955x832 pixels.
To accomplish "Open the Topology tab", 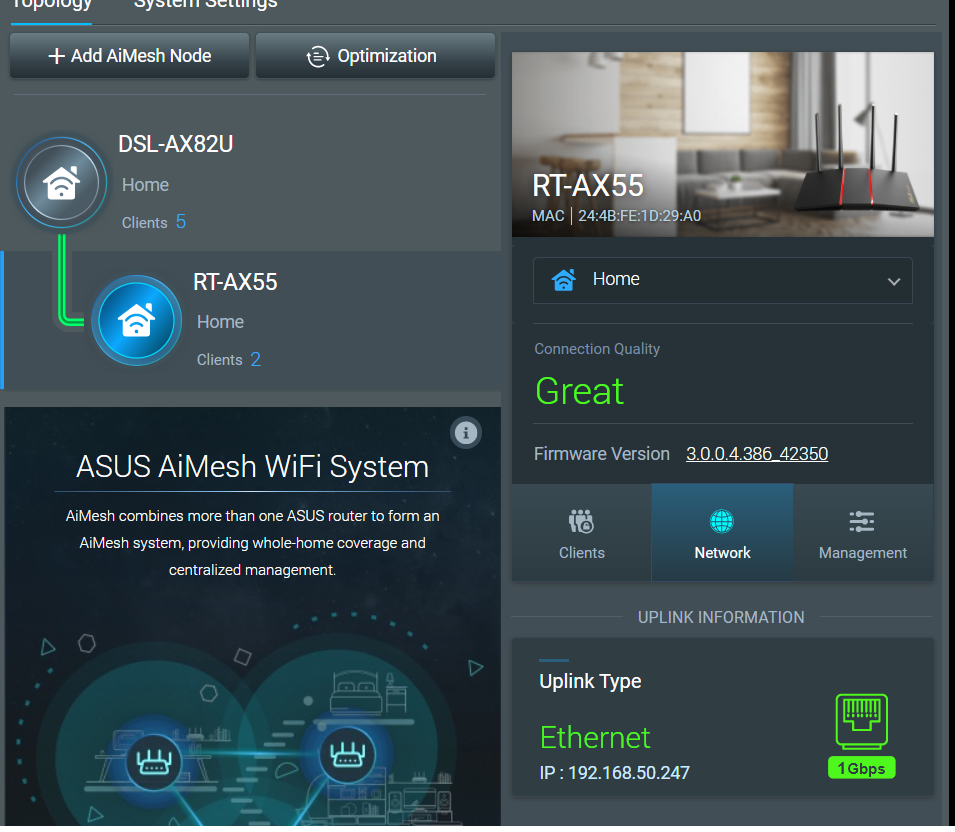I will pyautogui.click(x=52, y=6).
